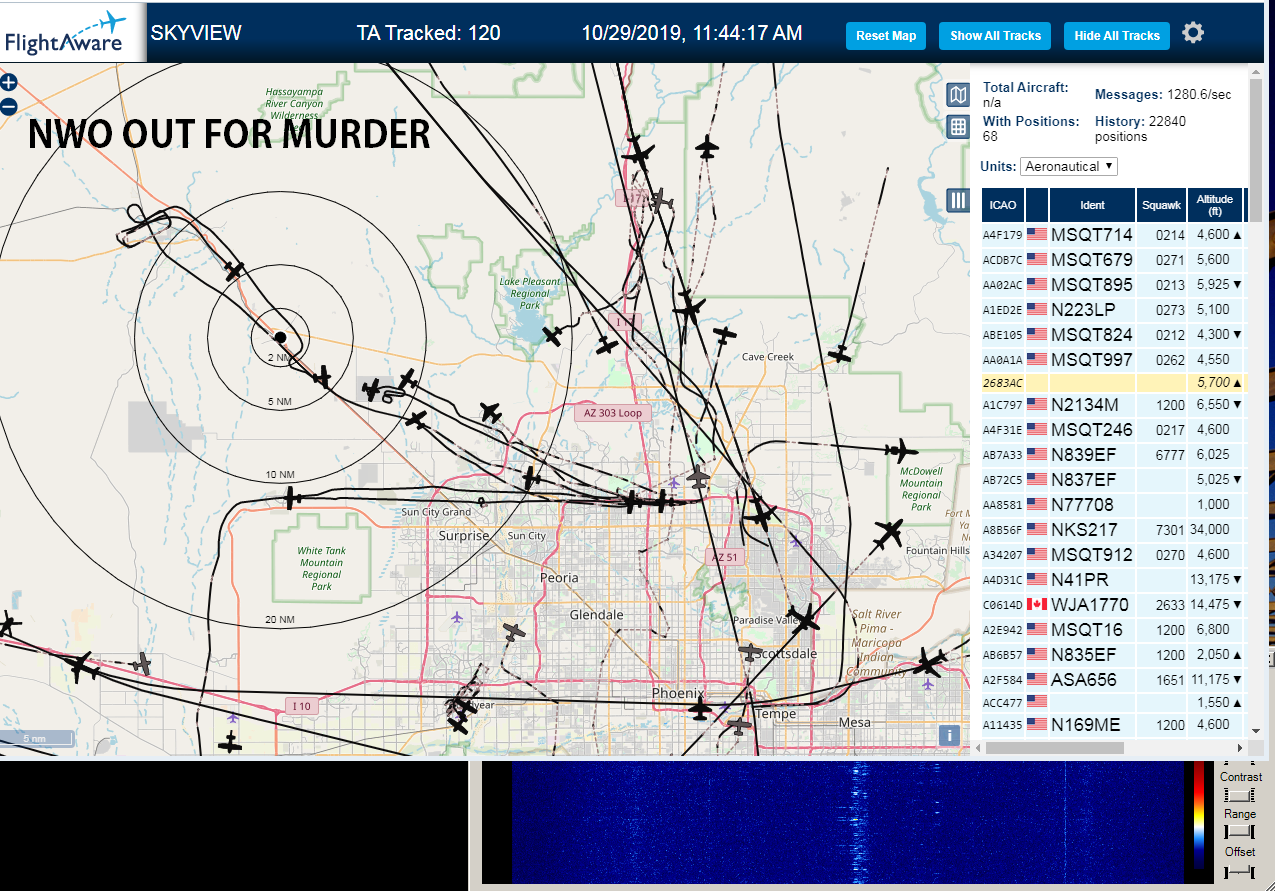
Task: Select the N835EF aircraft row
Action: tap(1113, 655)
